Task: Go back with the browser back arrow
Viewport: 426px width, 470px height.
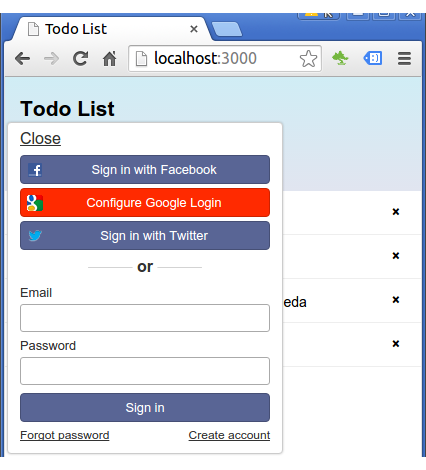Action: (23, 59)
